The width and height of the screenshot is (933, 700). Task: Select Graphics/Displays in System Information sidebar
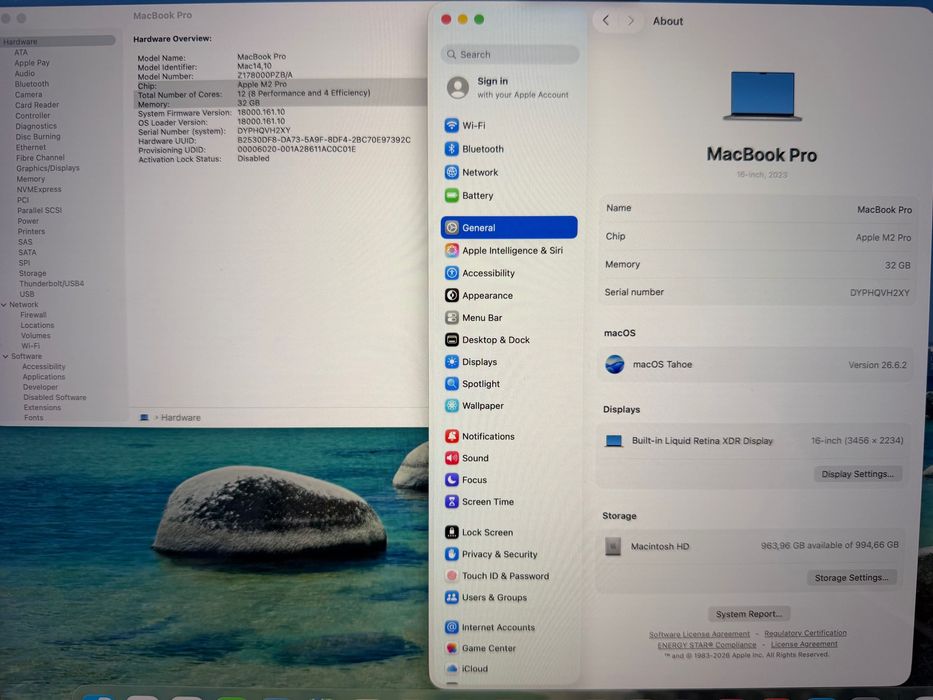pyautogui.click(x=48, y=168)
